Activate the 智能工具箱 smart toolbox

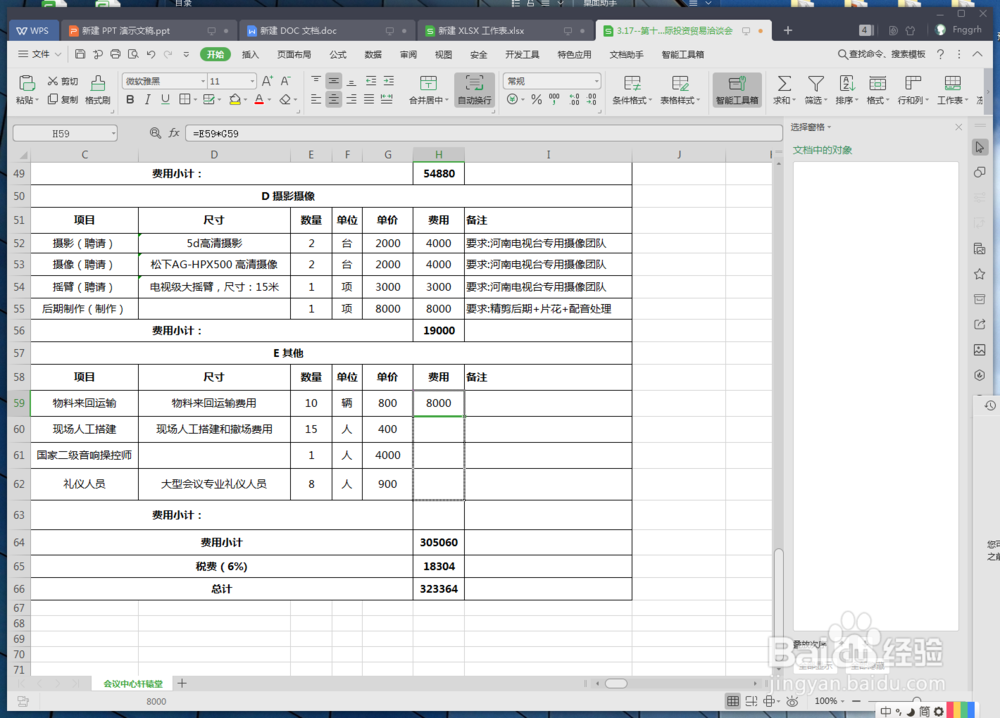click(x=739, y=90)
